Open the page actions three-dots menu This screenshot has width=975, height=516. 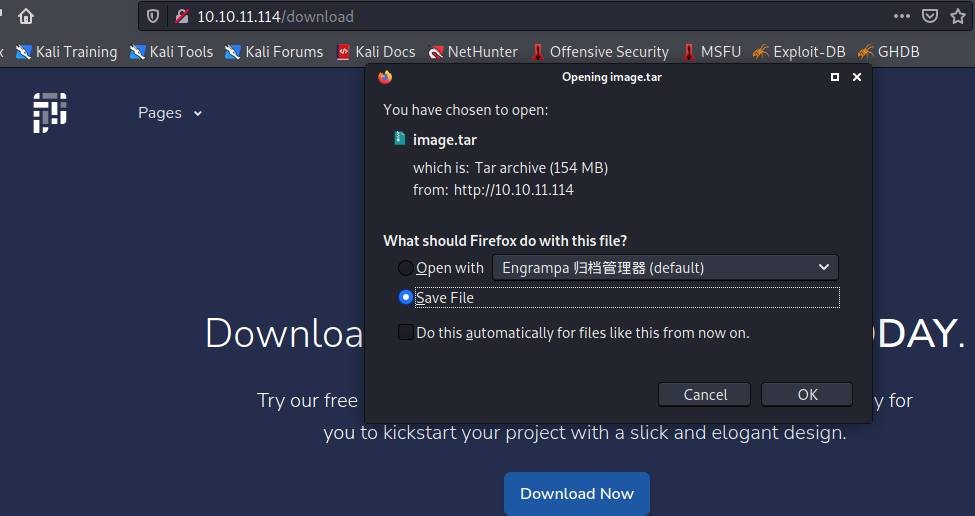(x=902, y=16)
